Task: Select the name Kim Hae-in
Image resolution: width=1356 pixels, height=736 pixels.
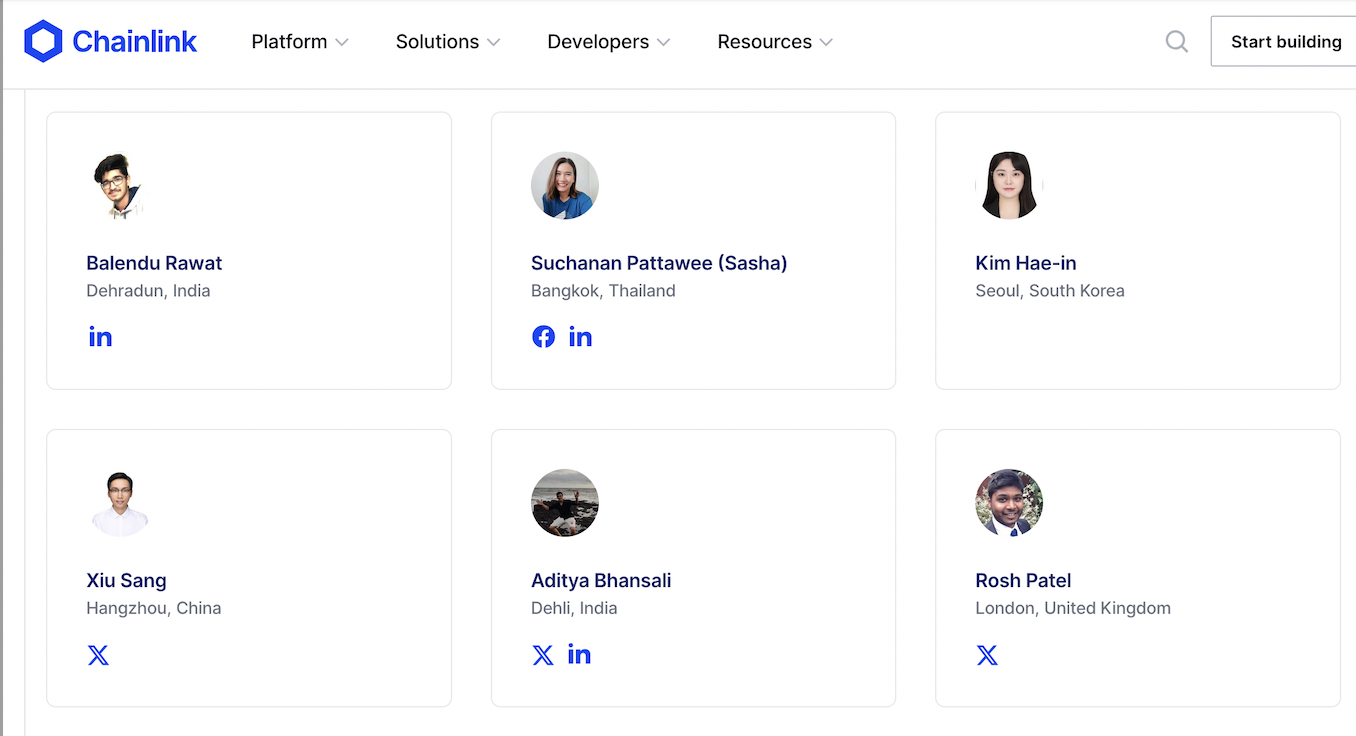Action: click(1026, 263)
